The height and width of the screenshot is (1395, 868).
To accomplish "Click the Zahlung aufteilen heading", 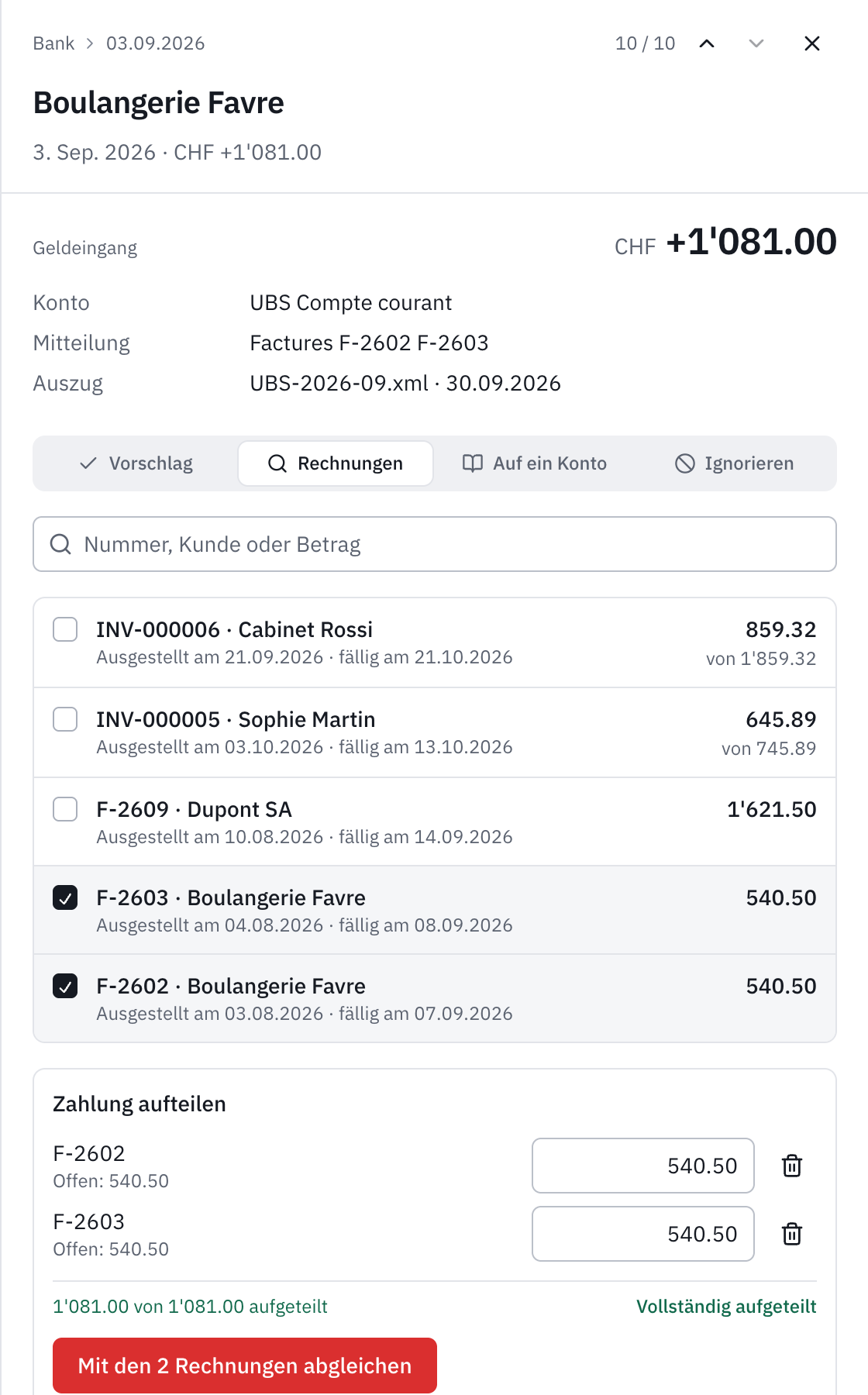I will 139,1104.
